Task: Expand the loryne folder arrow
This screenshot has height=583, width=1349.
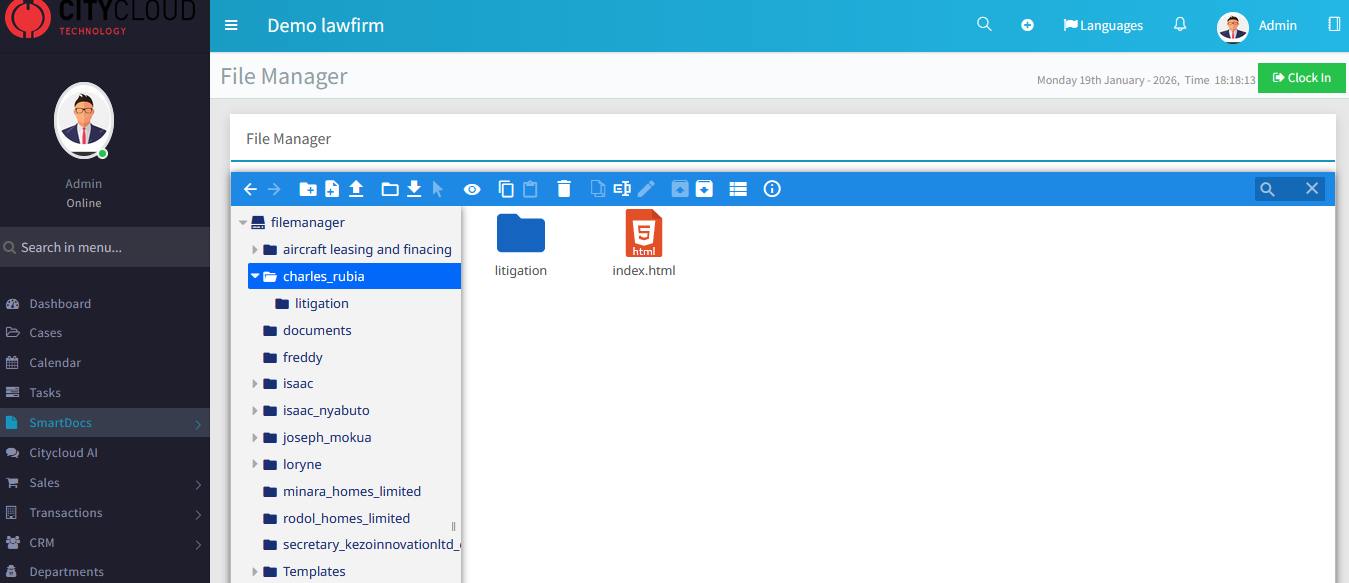Action: 255,465
